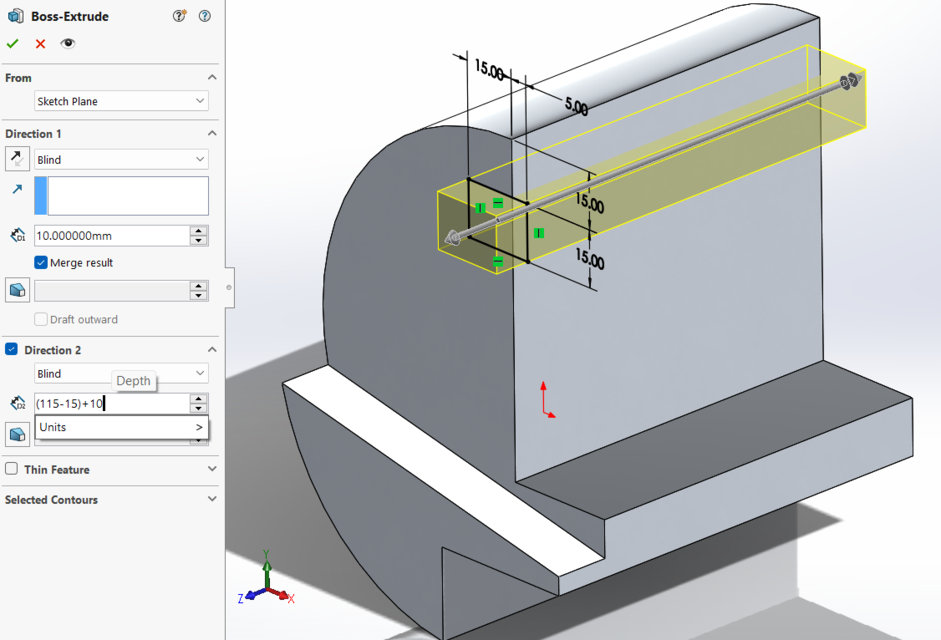Expand the Selected Contours section

[x=210, y=499]
